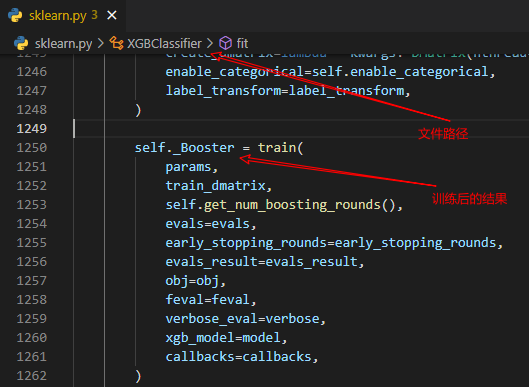Click xgb_model=model, argument

point(226,338)
